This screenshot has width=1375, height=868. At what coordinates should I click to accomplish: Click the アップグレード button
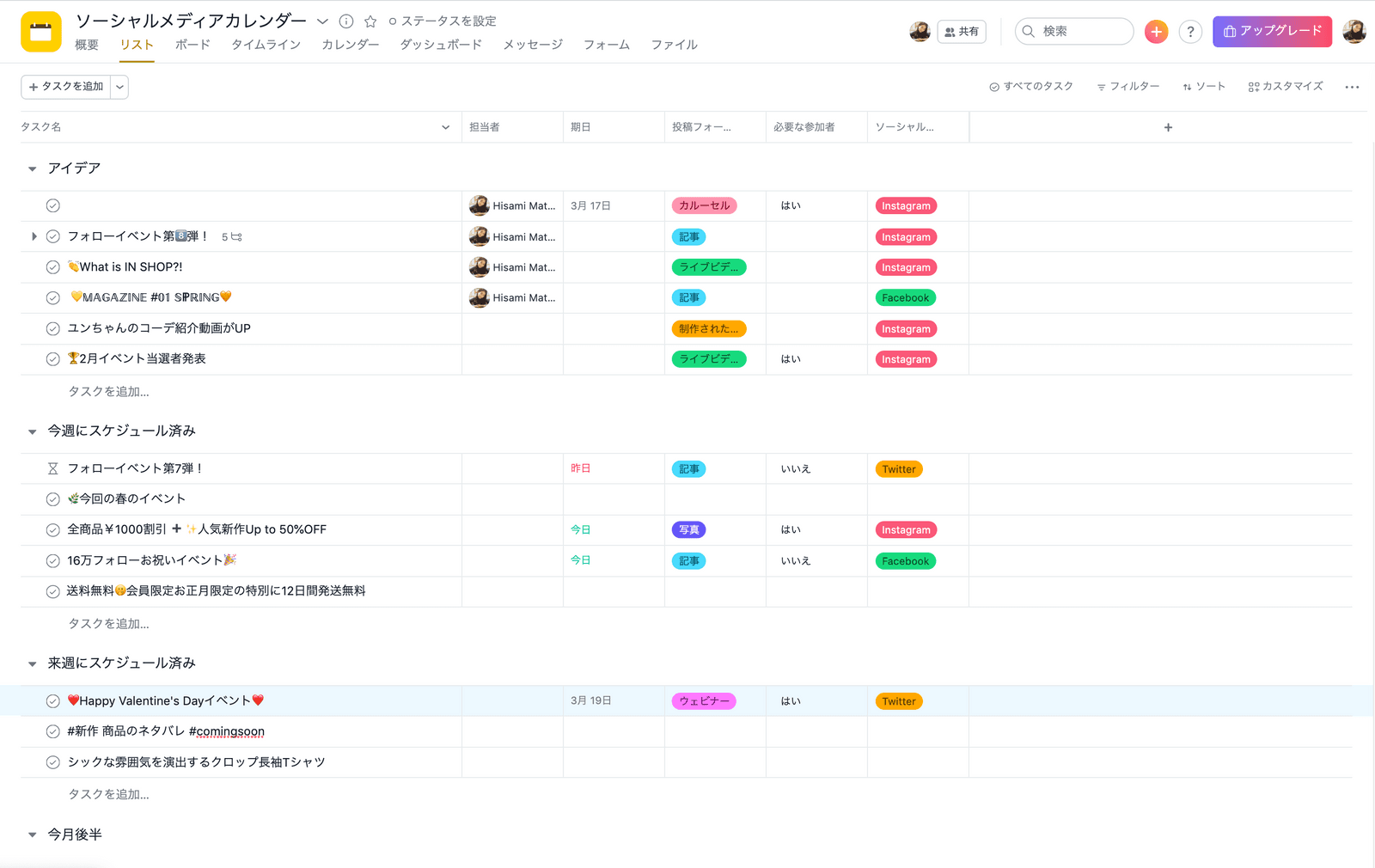[x=1272, y=32]
